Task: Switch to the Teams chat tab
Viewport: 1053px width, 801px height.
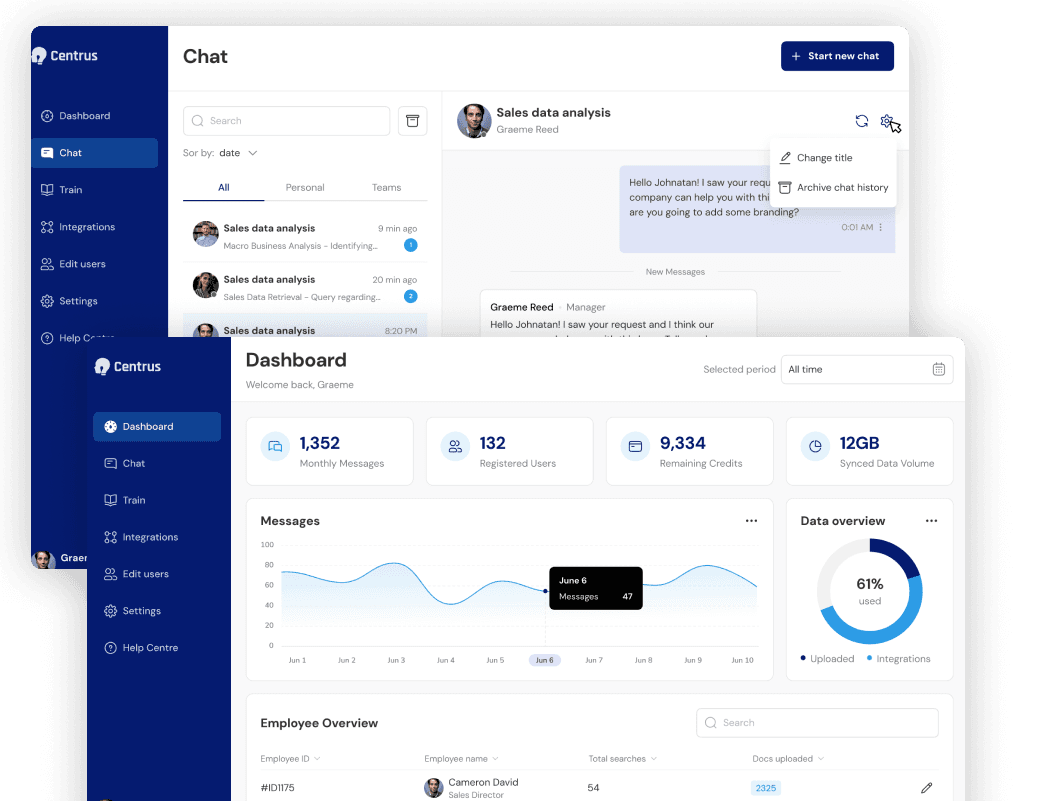Action: (386, 187)
